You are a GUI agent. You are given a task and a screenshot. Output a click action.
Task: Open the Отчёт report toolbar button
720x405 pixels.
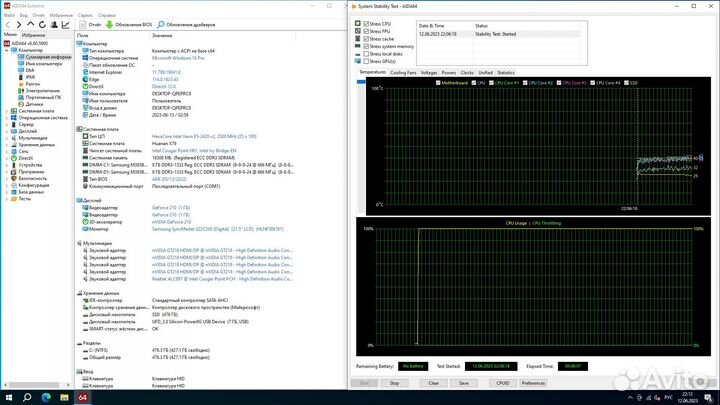coord(90,25)
